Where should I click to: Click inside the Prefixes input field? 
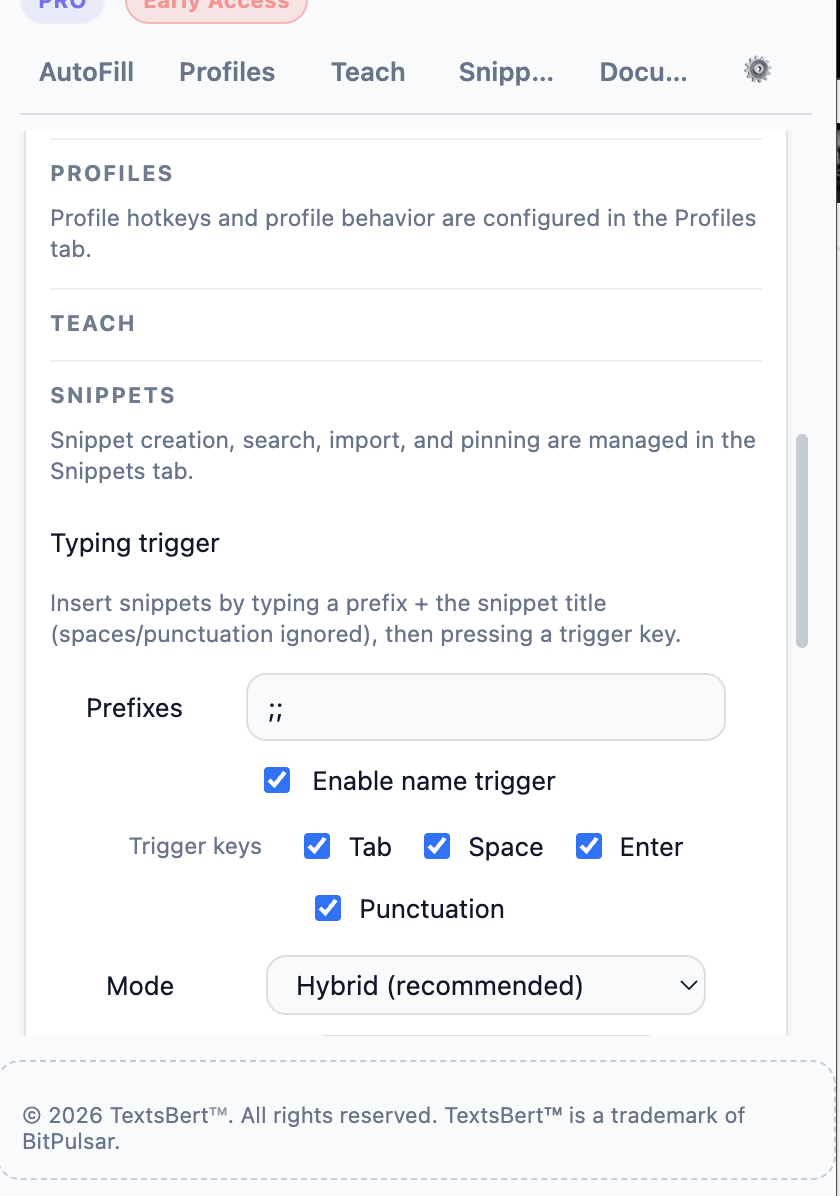pos(486,707)
